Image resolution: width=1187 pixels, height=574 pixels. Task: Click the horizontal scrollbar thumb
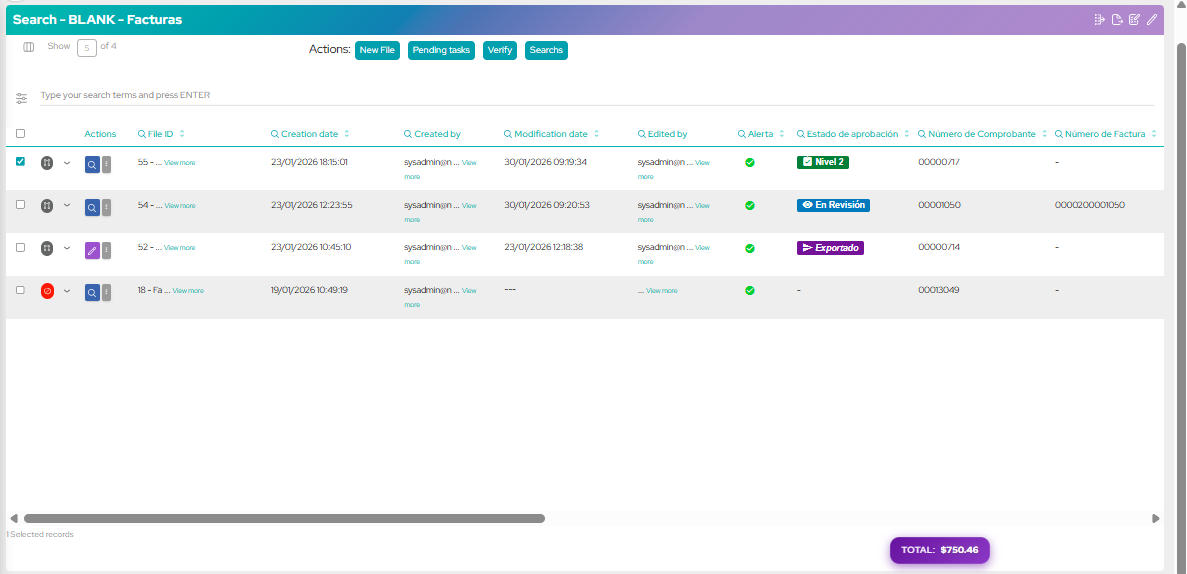pos(284,518)
